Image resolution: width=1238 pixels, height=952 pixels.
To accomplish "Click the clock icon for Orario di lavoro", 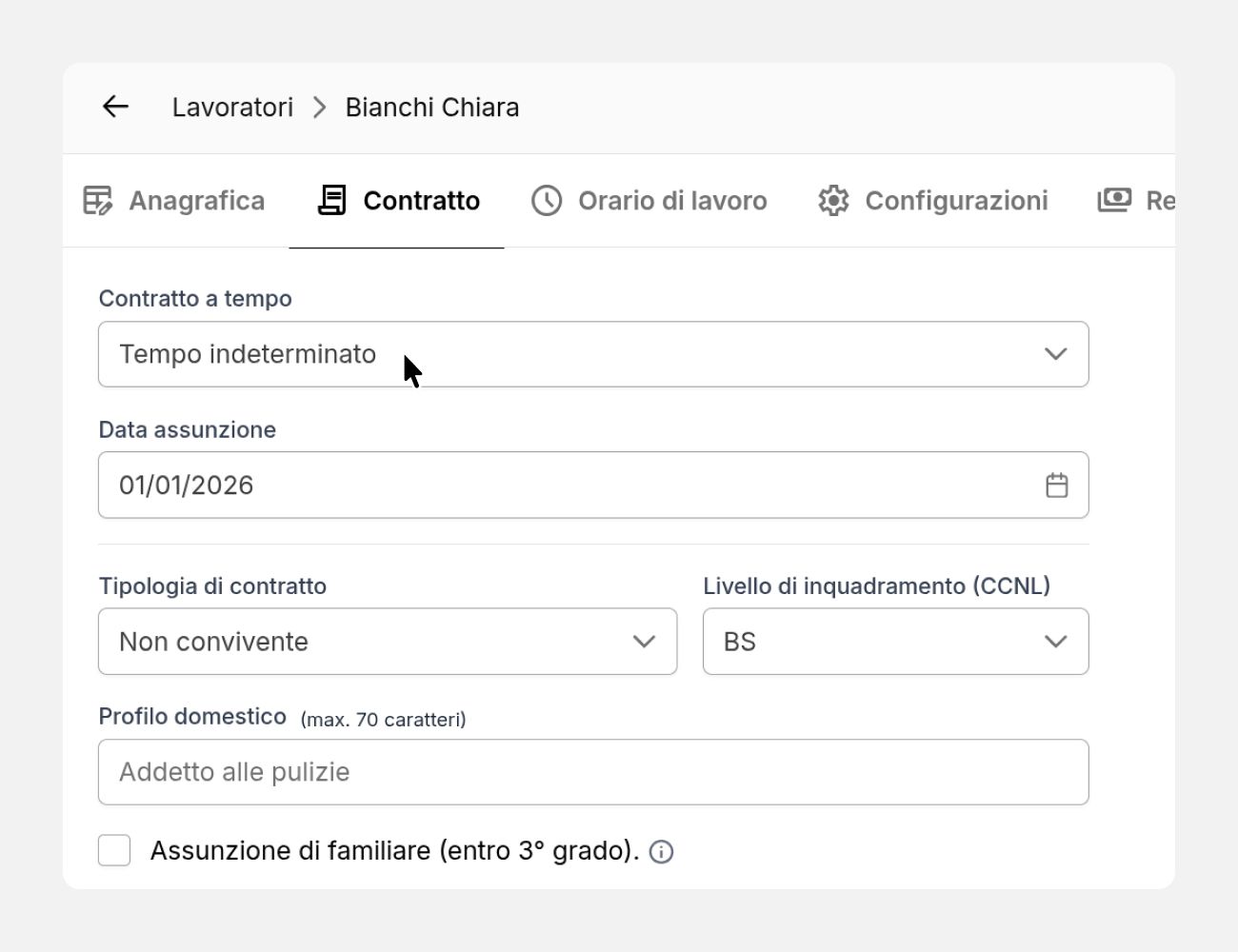I will coord(547,201).
